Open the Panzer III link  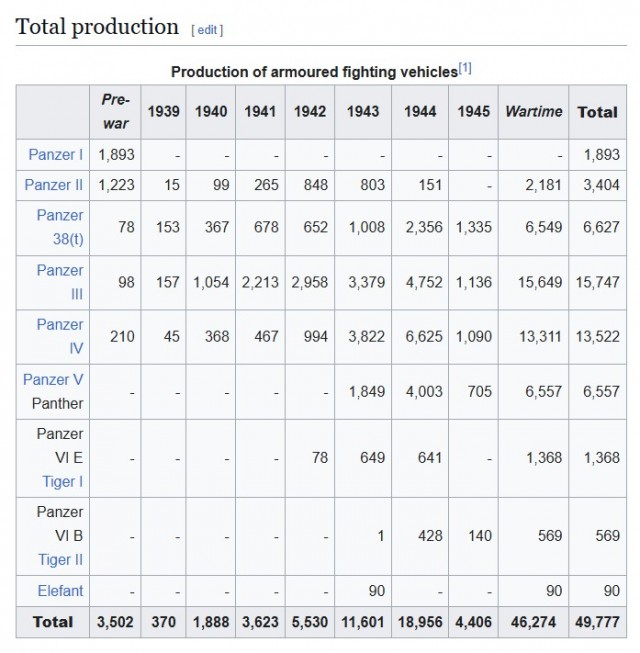pos(60,282)
